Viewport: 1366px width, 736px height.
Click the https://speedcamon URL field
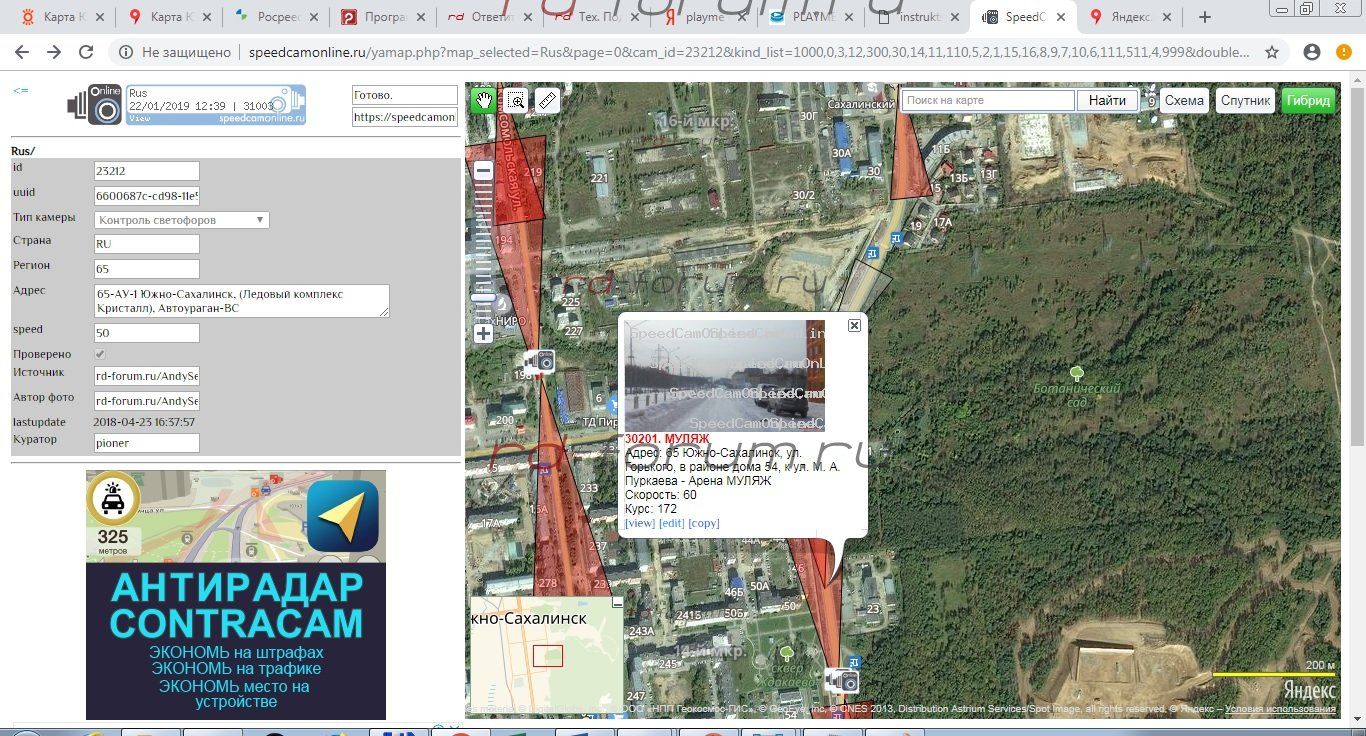(404, 117)
